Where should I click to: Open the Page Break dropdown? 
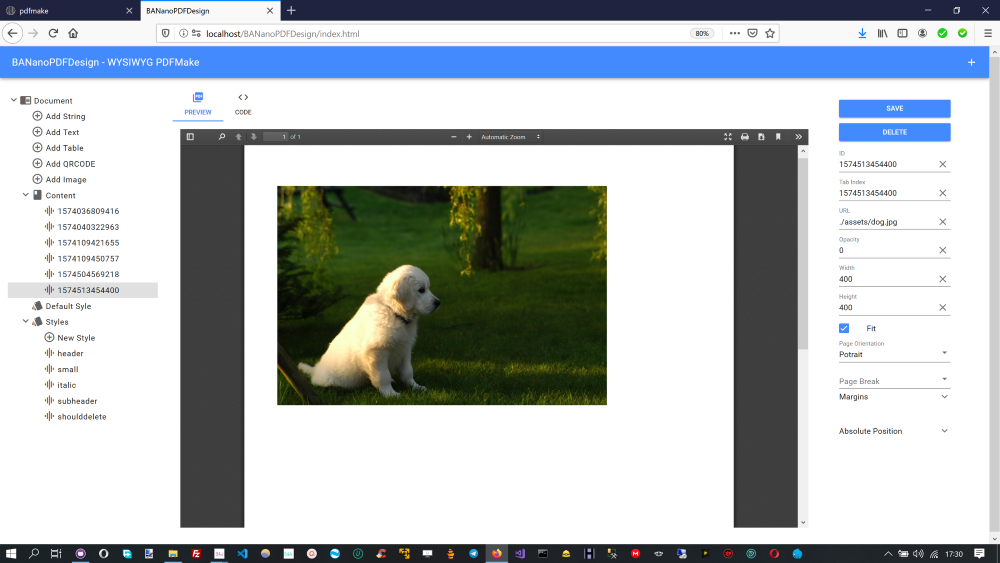pyautogui.click(x=894, y=381)
